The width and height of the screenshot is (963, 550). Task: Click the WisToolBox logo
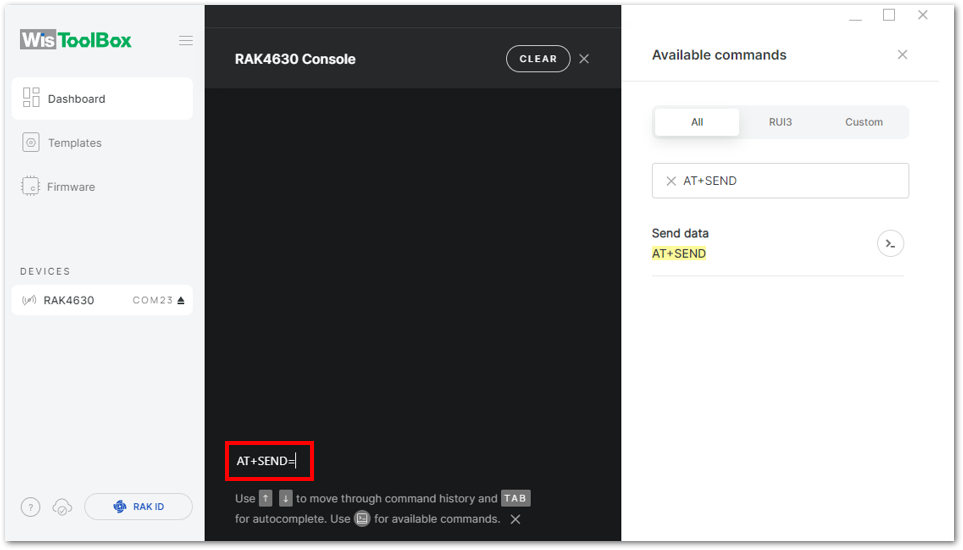click(76, 41)
